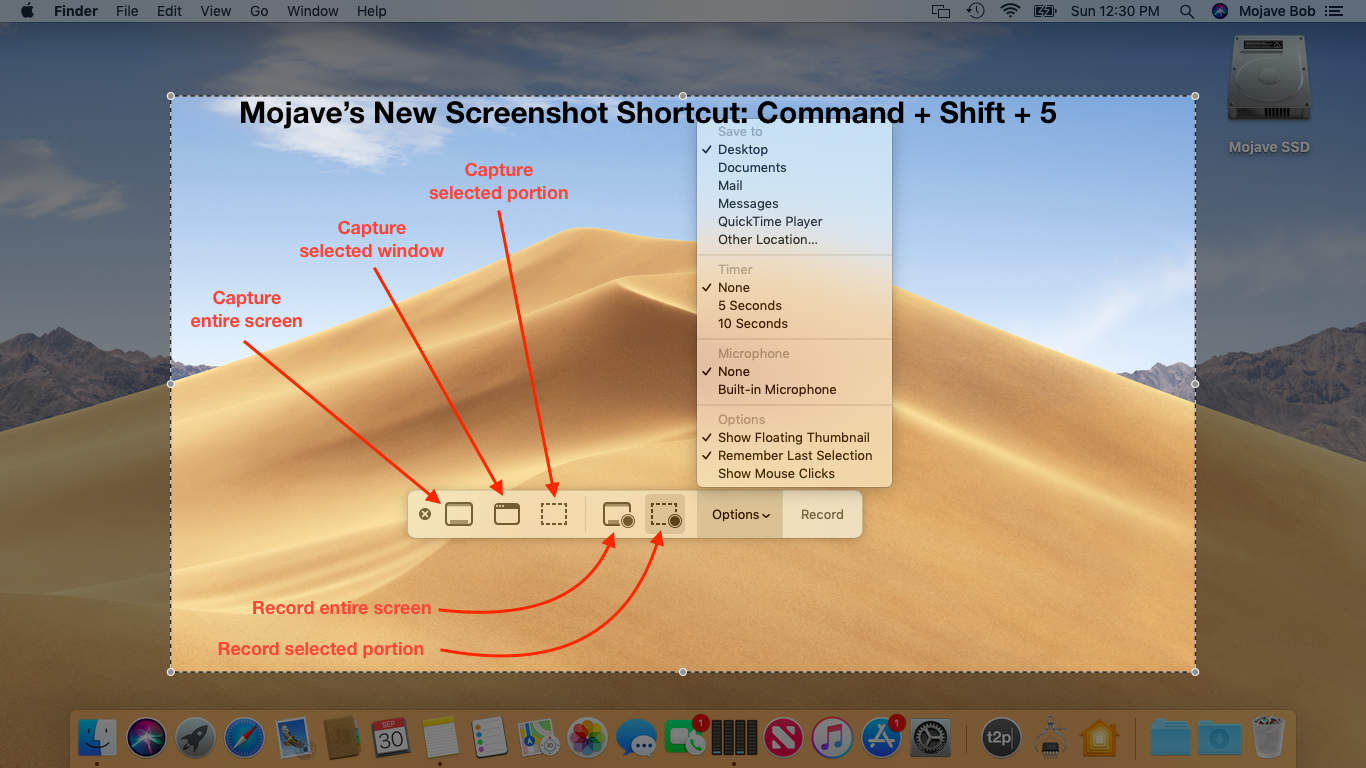Open the Mojave Bob user menu
The height and width of the screenshot is (768, 1366).
point(1276,11)
